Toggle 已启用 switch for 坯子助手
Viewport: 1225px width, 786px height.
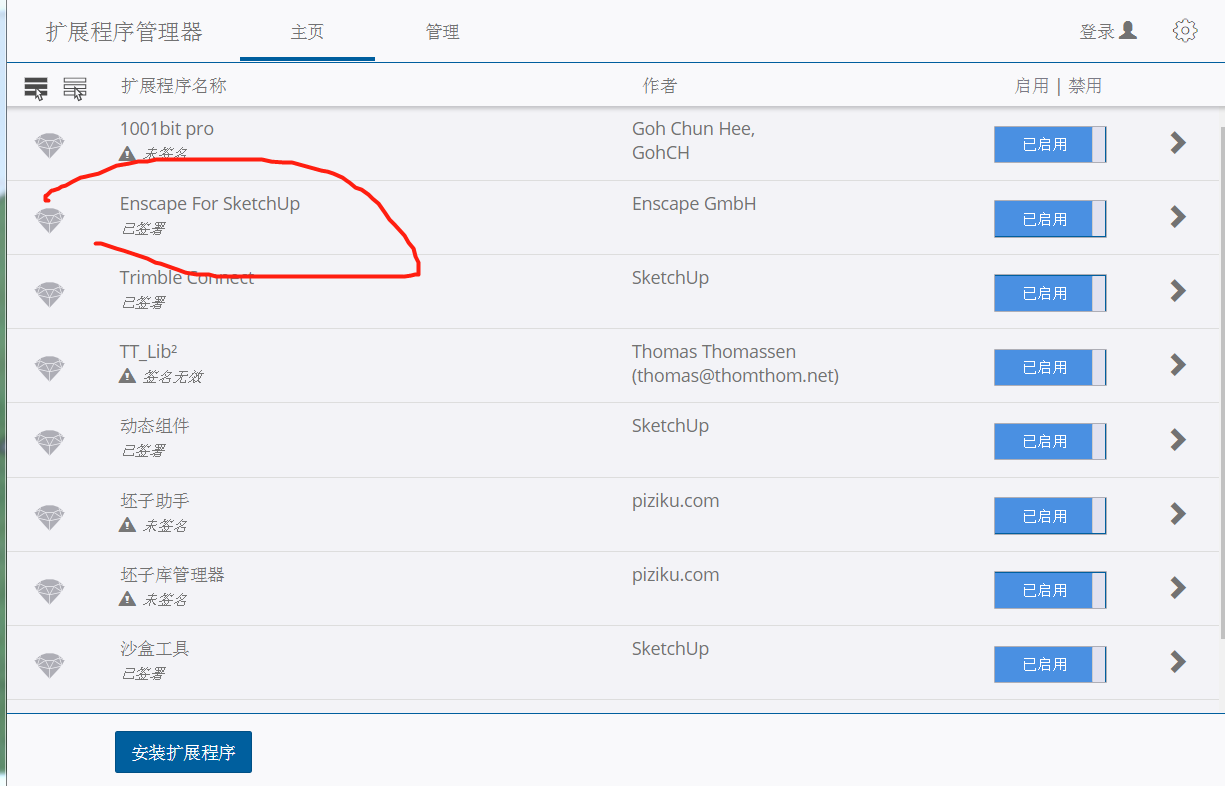(x=1050, y=516)
